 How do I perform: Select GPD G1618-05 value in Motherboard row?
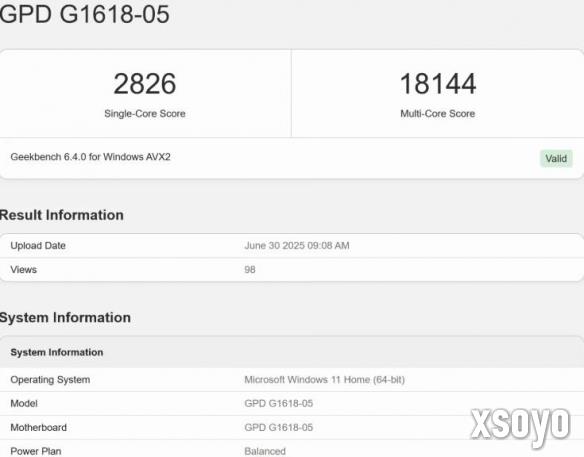(x=279, y=428)
